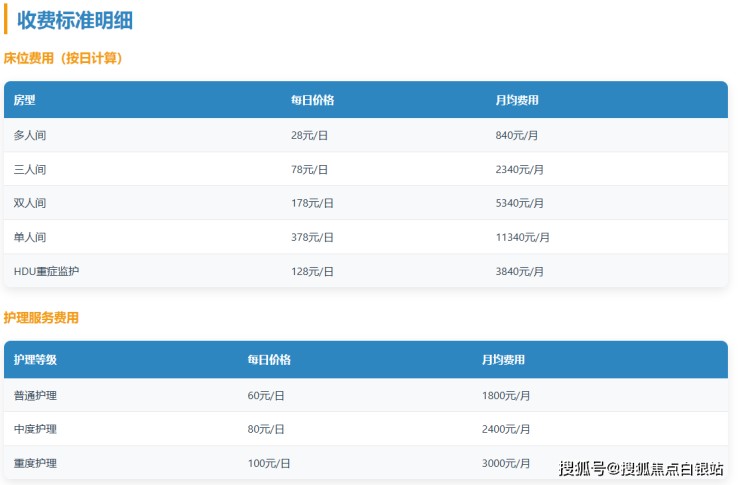This screenshot has width=740, height=485.
Task: Click the 护理等级 column header
Action: 35,360
